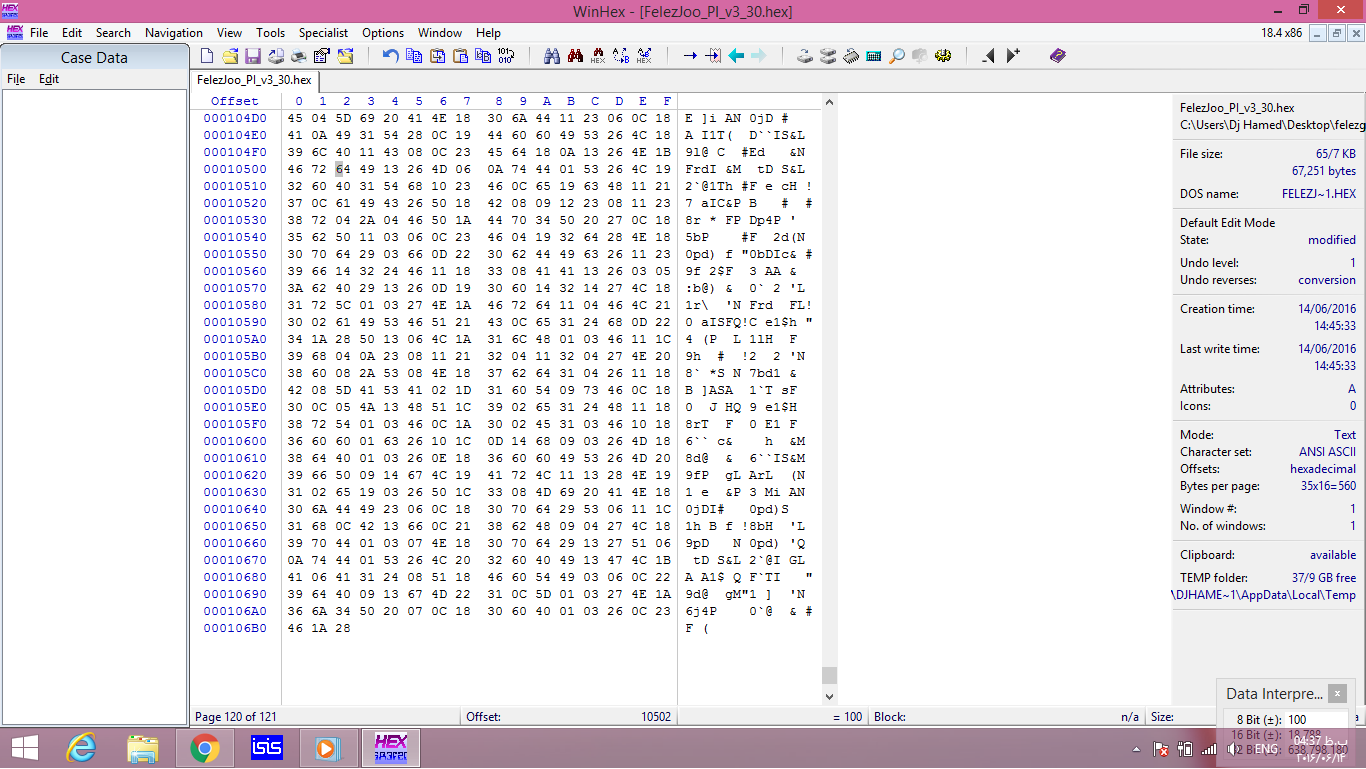
Task: Click the hex view scrollbar up arrow
Action: [829, 101]
